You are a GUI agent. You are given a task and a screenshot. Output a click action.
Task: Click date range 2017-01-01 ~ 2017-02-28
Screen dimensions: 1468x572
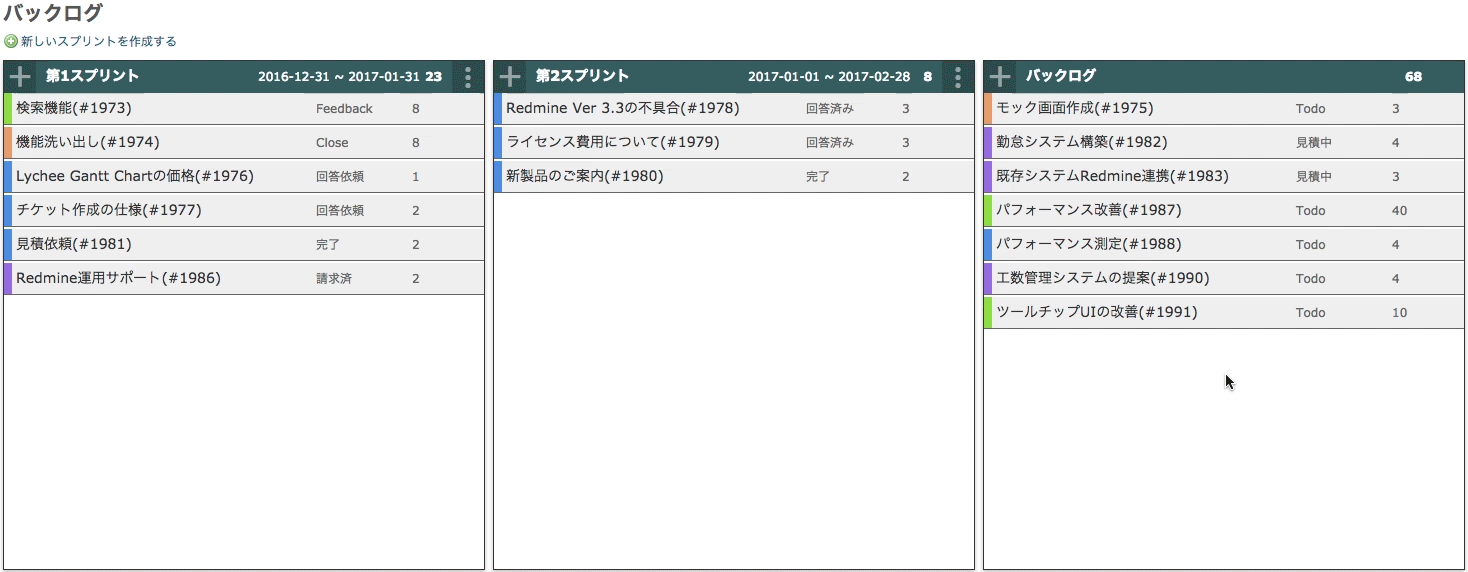[829, 77]
